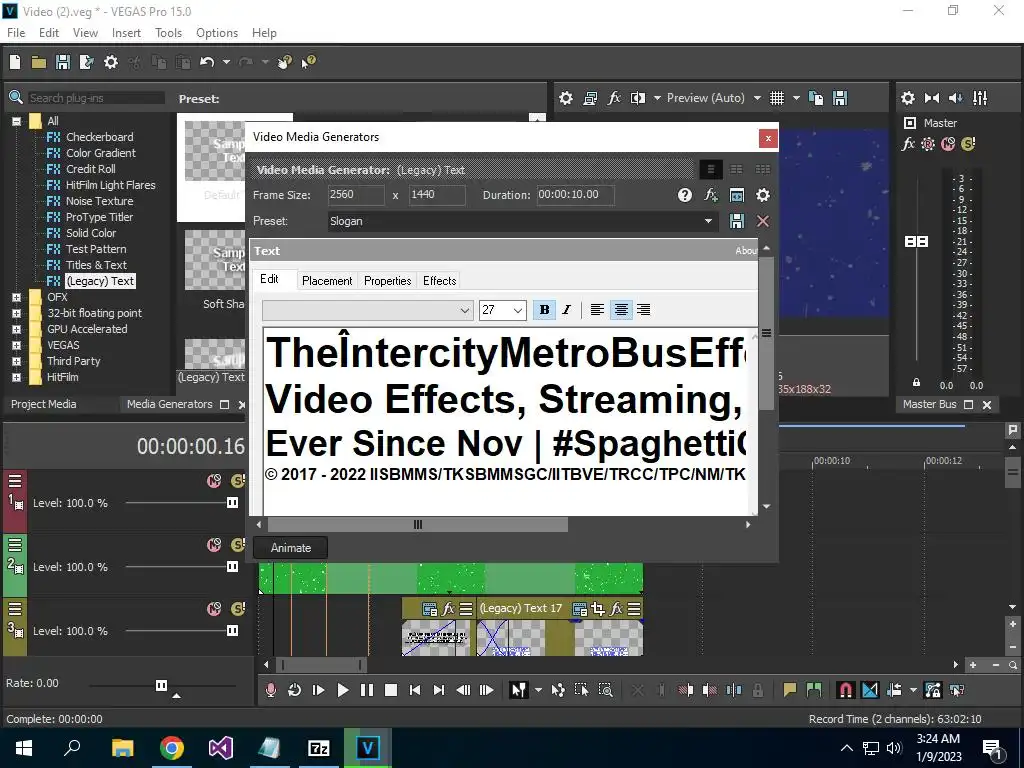
Task: Open preview Project Video Properties gear icon
Action: coord(566,98)
